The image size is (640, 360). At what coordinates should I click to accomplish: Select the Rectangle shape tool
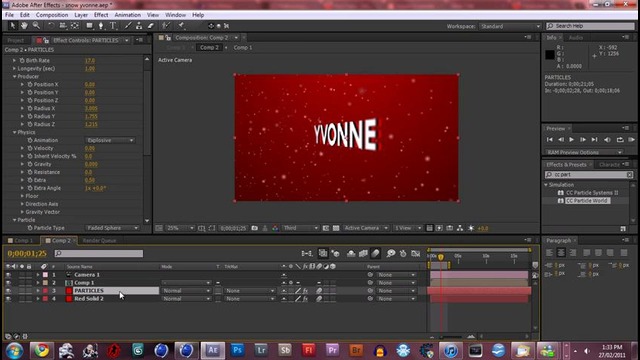pyautogui.click(x=89, y=26)
